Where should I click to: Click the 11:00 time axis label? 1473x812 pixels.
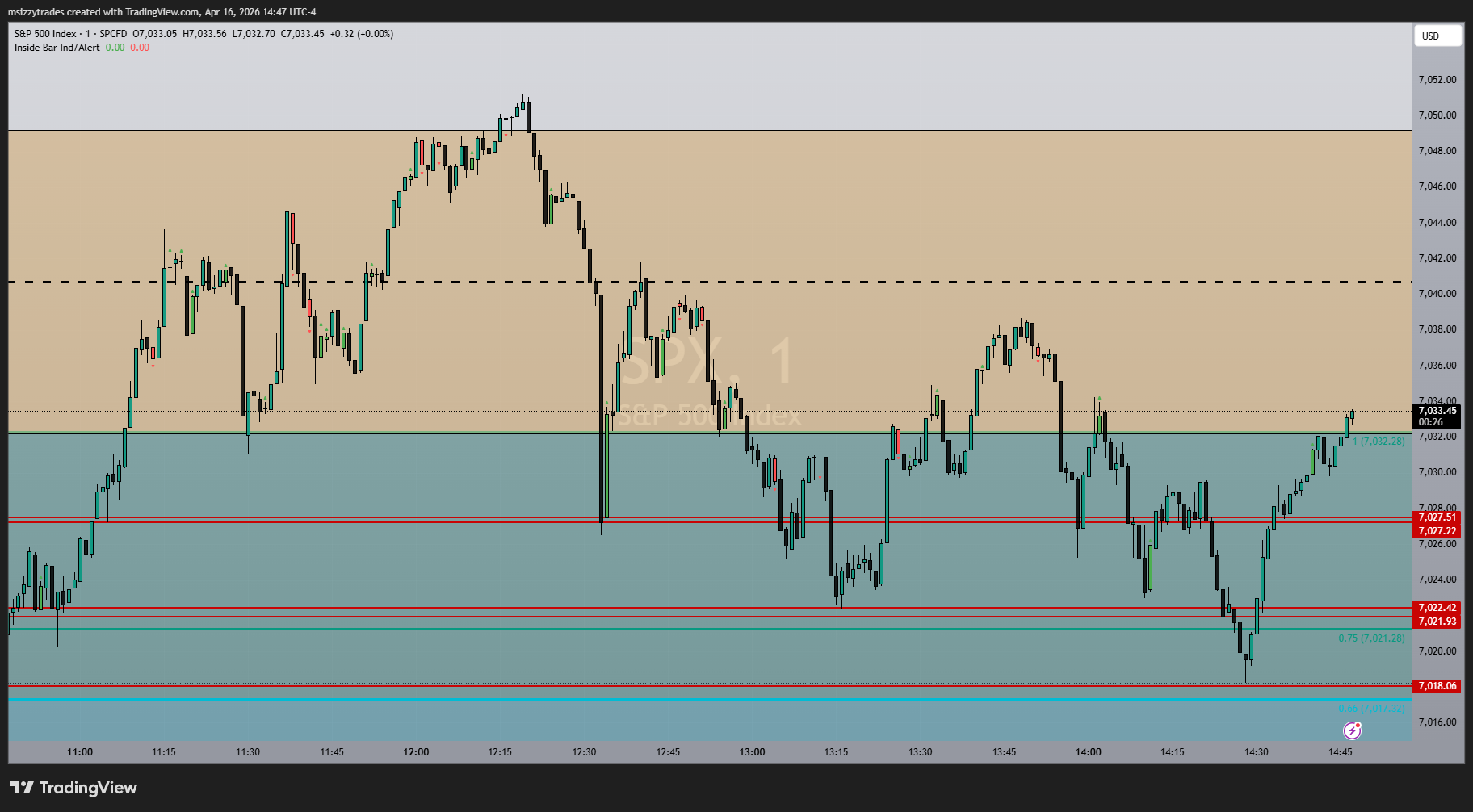(x=80, y=752)
